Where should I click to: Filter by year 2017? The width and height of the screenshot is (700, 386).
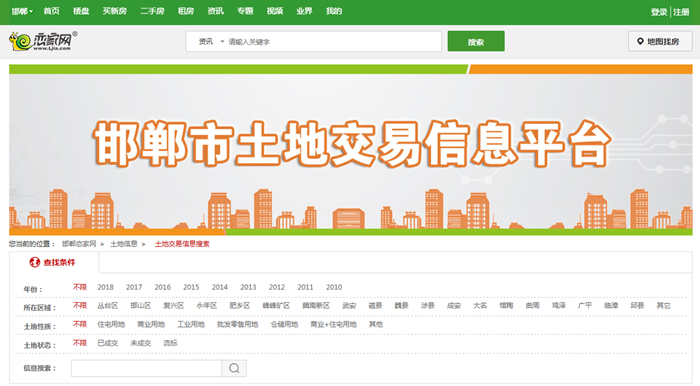click(134, 287)
